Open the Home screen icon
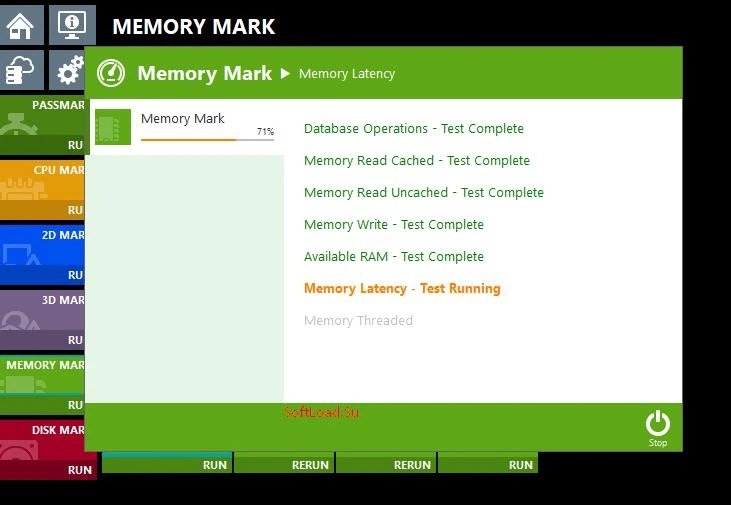Image resolution: width=731 pixels, height=505 pixels. (21, 25)
